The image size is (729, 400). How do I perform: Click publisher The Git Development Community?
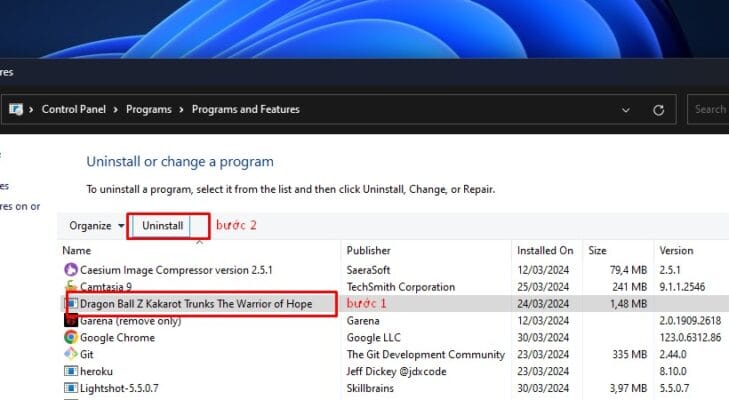click(425, 354)
